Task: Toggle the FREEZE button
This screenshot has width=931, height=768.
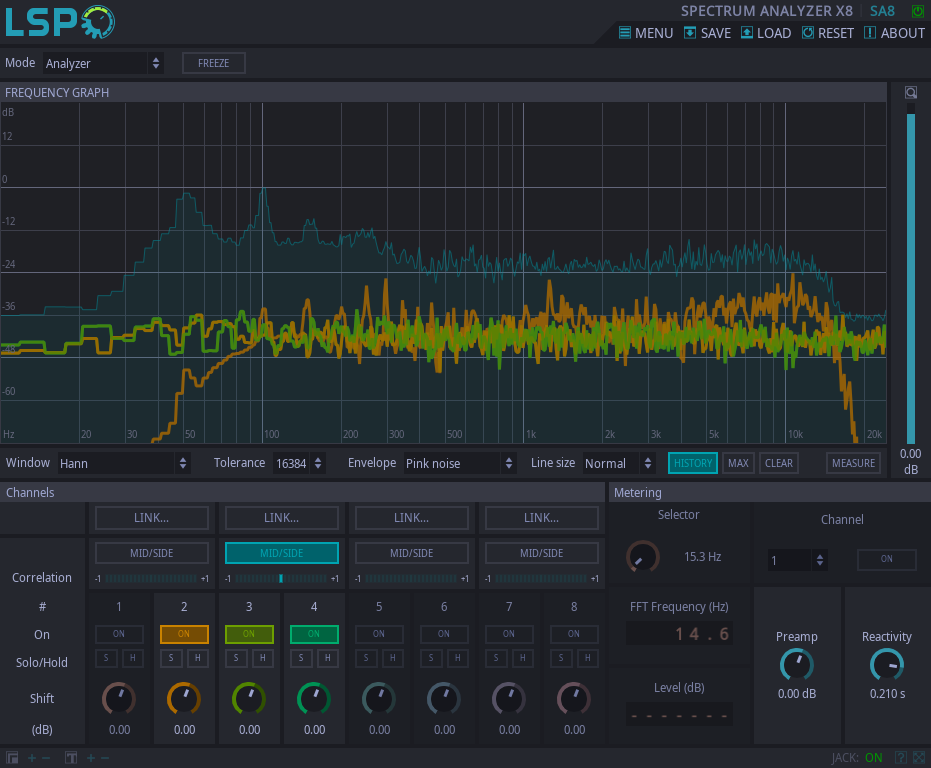Action: (214, 63)
